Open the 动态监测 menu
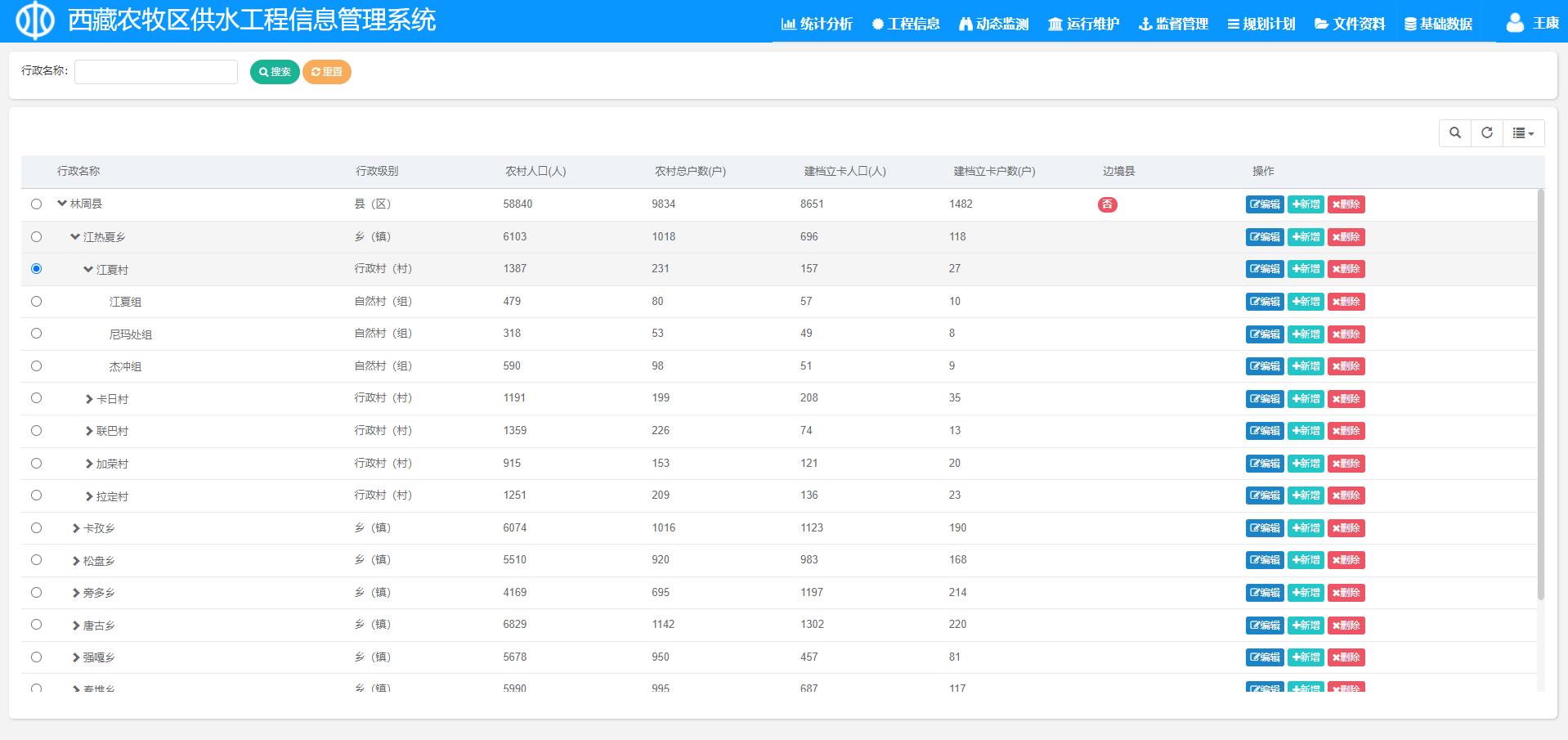Image resolution: width=1568 pixels, height=740 pixels. coord(994,24)
